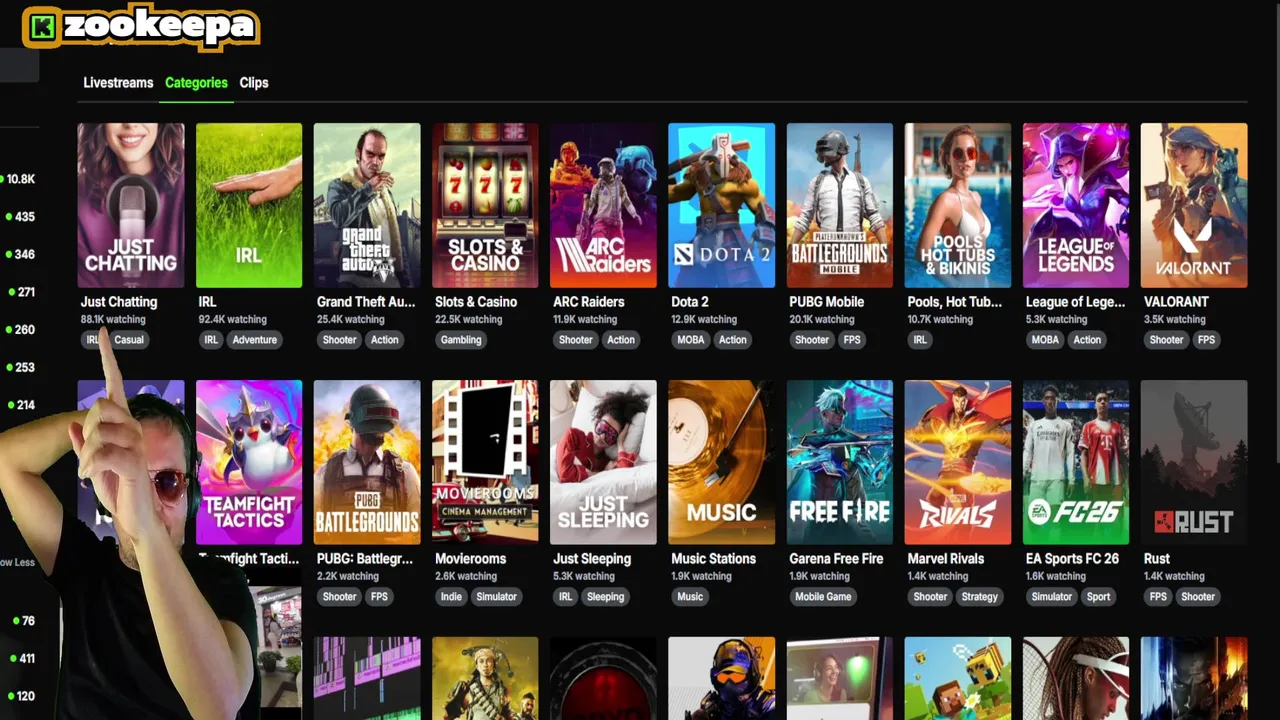
Task: Open the Movierooms Cinema Management cover
Action: pyautogui.click(x=485, y=462)
